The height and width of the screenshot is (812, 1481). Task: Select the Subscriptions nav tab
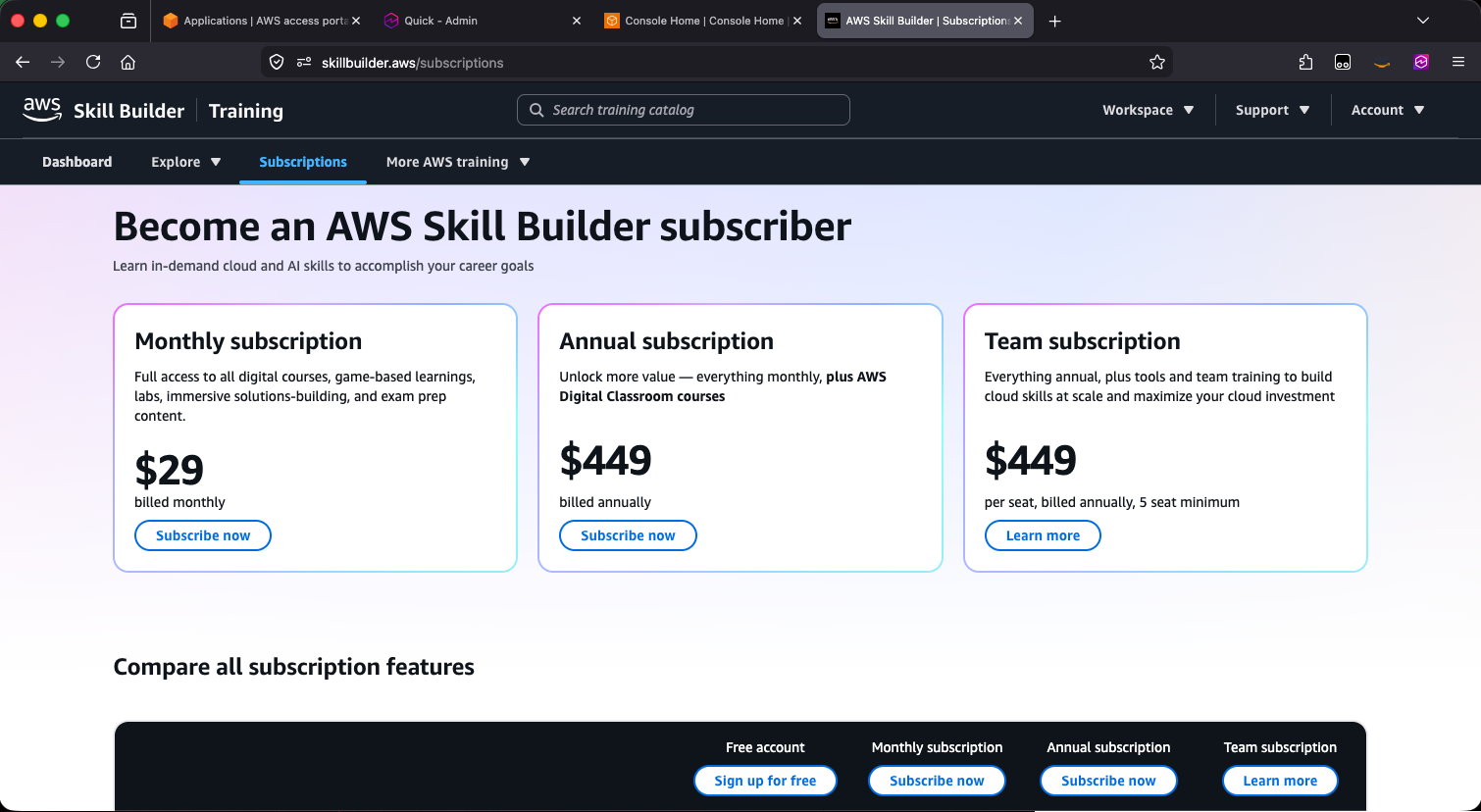click(303, 162)
